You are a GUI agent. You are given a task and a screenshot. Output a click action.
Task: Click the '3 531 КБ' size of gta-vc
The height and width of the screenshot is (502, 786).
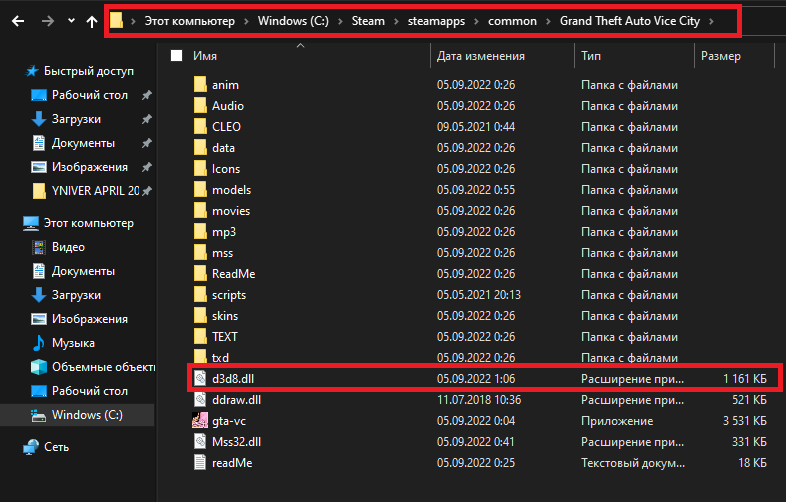click(x=744, y=421)
